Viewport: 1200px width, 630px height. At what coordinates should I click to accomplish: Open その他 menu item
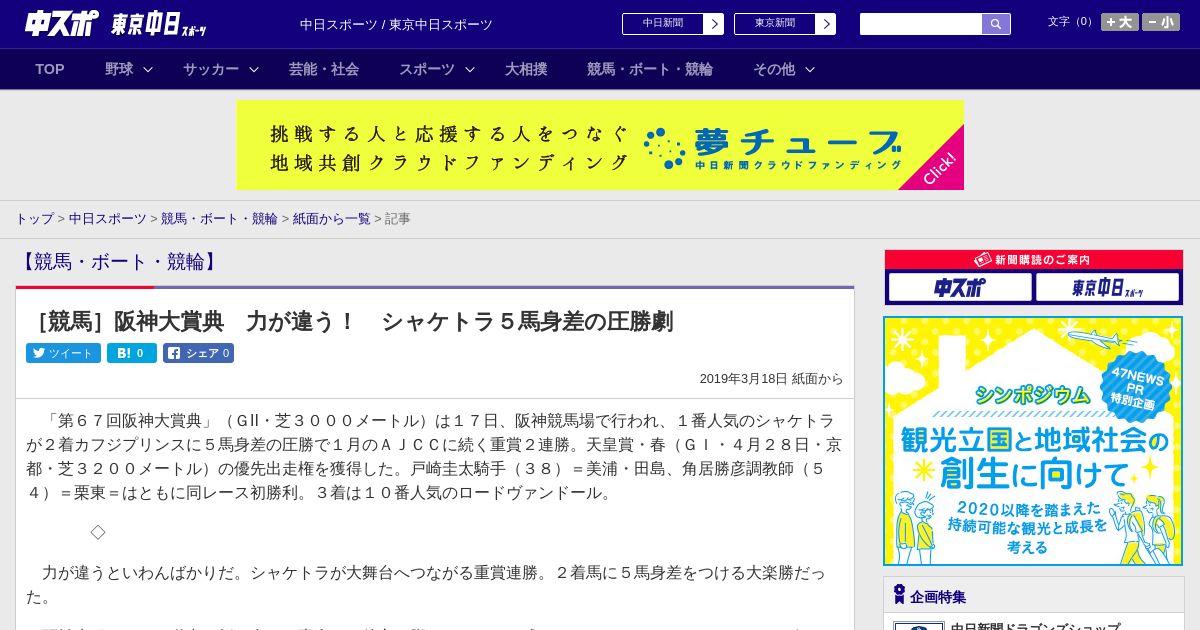coord(774,69)
